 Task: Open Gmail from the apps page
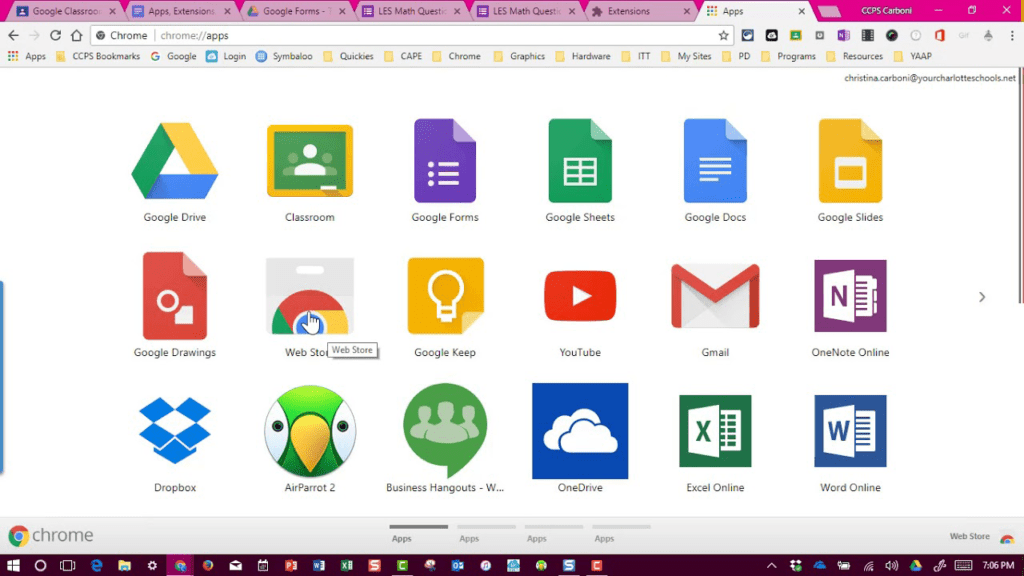pyautogui.click(x=714, y=295)
